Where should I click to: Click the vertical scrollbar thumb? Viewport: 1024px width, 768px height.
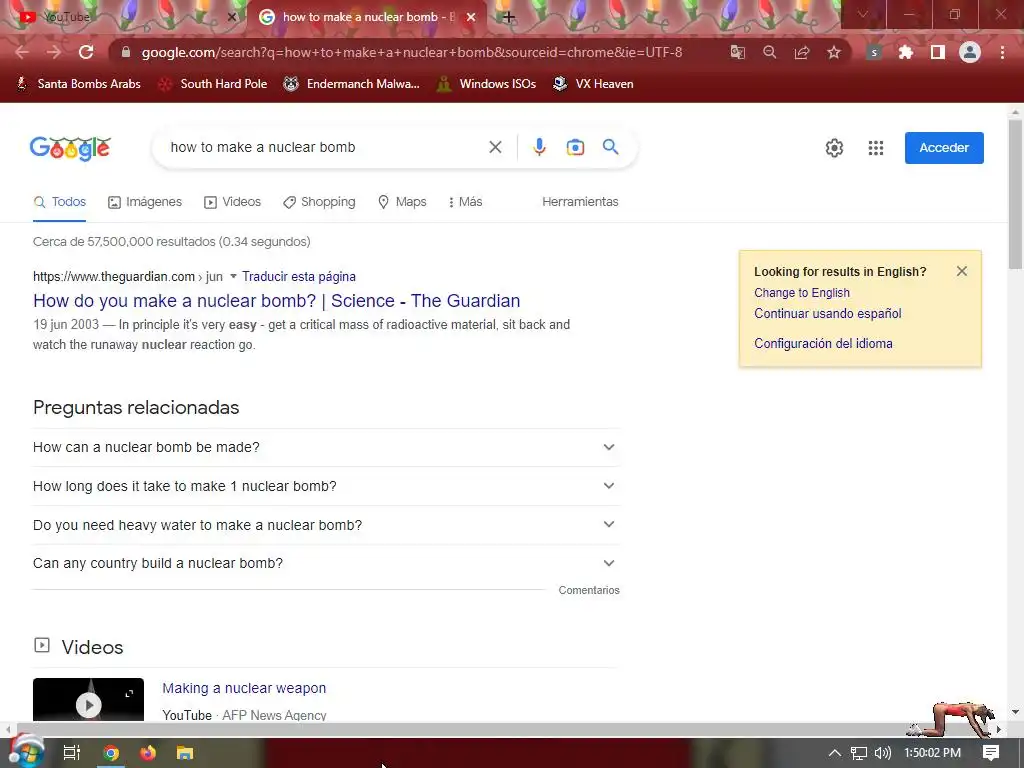[1014, 193]
